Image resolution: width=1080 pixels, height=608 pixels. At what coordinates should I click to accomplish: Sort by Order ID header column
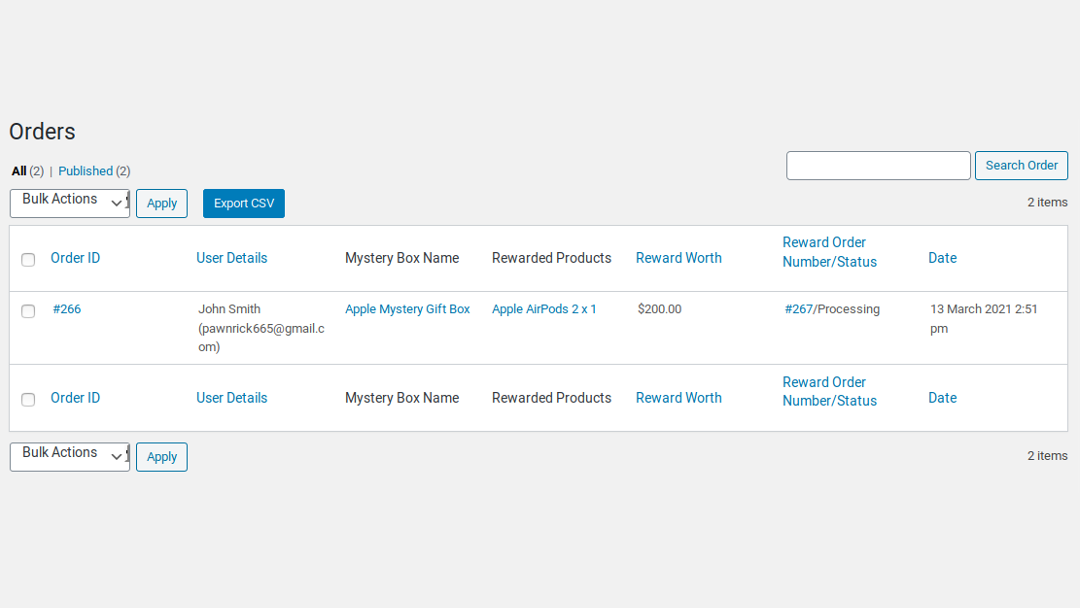pyautogui.click(x=75, y=258)
